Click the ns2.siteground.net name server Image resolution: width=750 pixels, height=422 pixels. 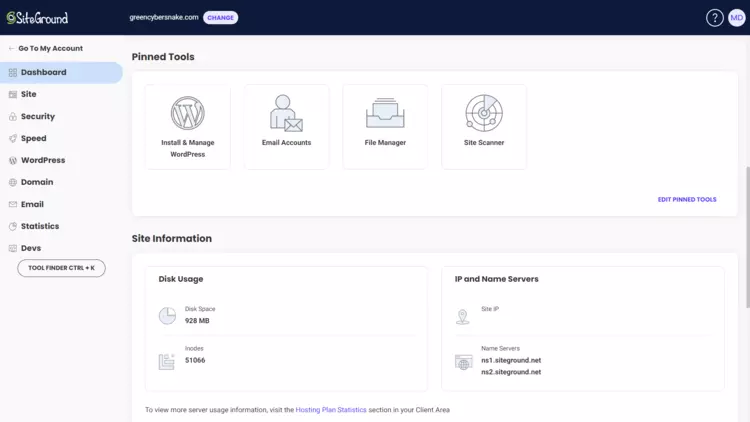coord(511,372)
